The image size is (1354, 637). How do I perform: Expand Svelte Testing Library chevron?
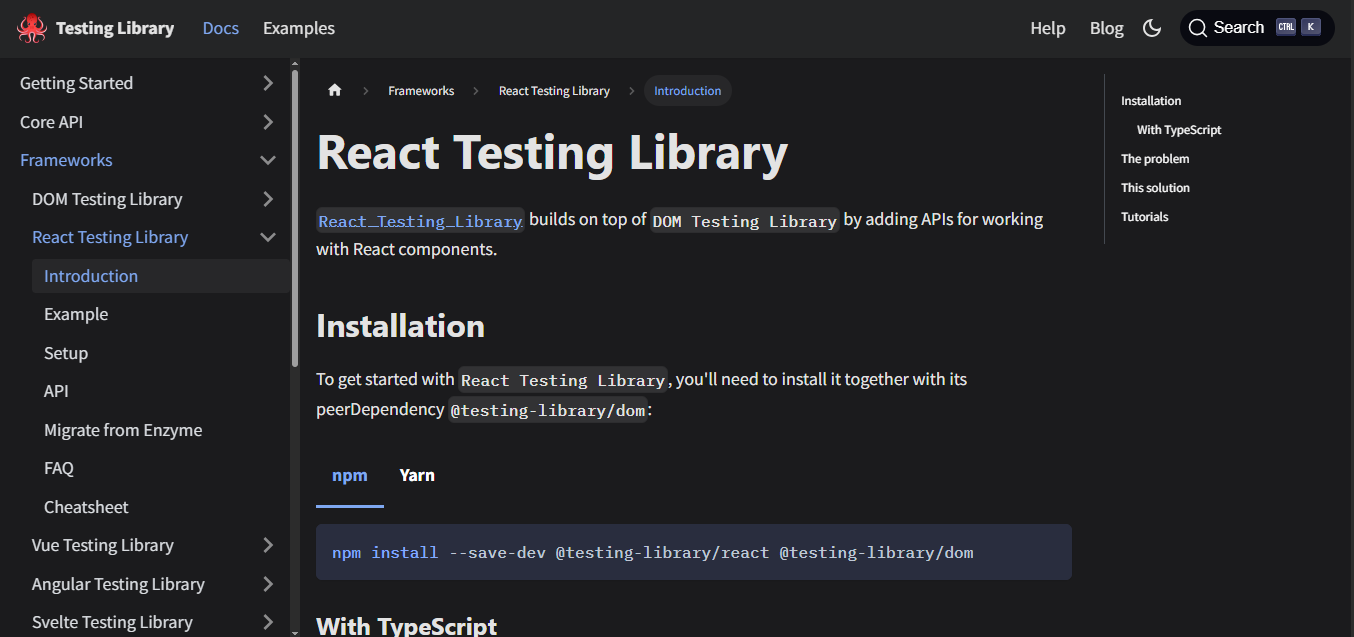point(268,622)
